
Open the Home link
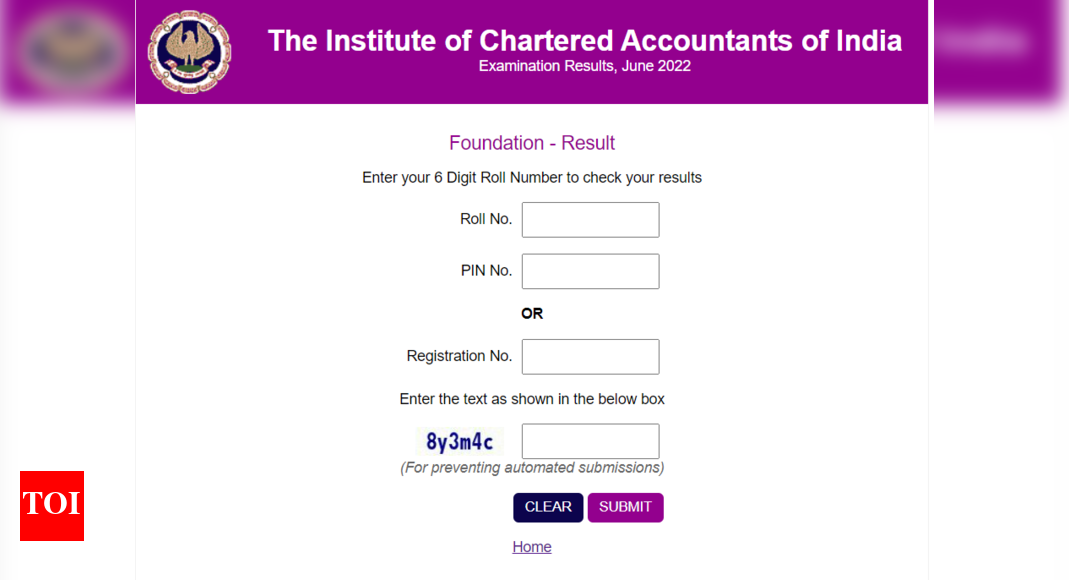click(532, 546)
